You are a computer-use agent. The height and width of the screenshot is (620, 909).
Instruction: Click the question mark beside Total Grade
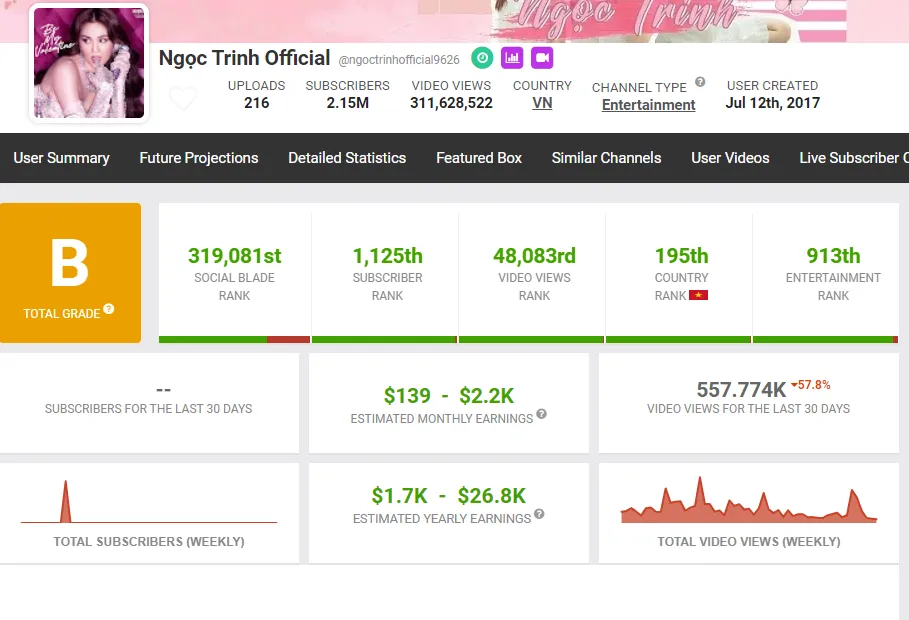(x=109, y=309)
